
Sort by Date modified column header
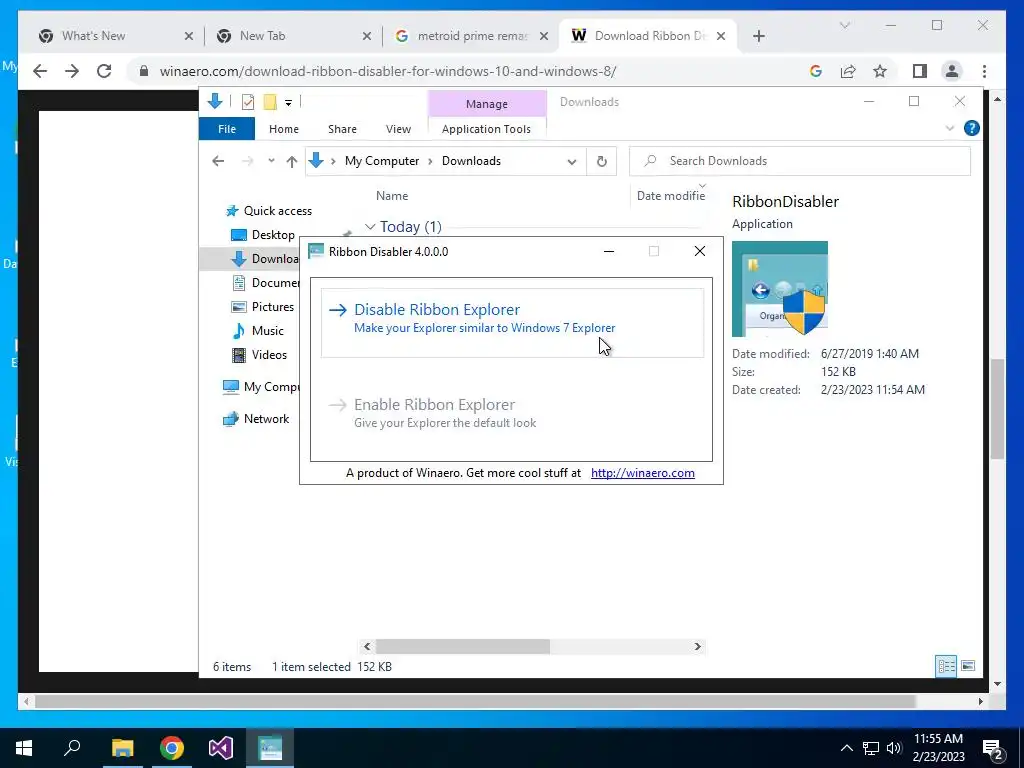point(671,196)
